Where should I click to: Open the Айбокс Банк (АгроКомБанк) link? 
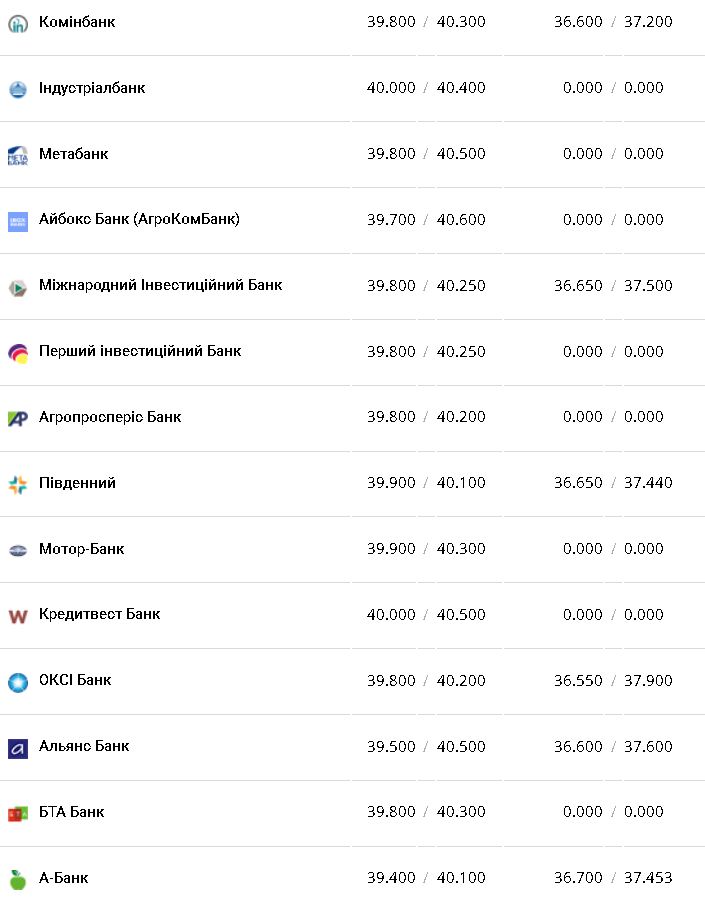tap(139, 219)
